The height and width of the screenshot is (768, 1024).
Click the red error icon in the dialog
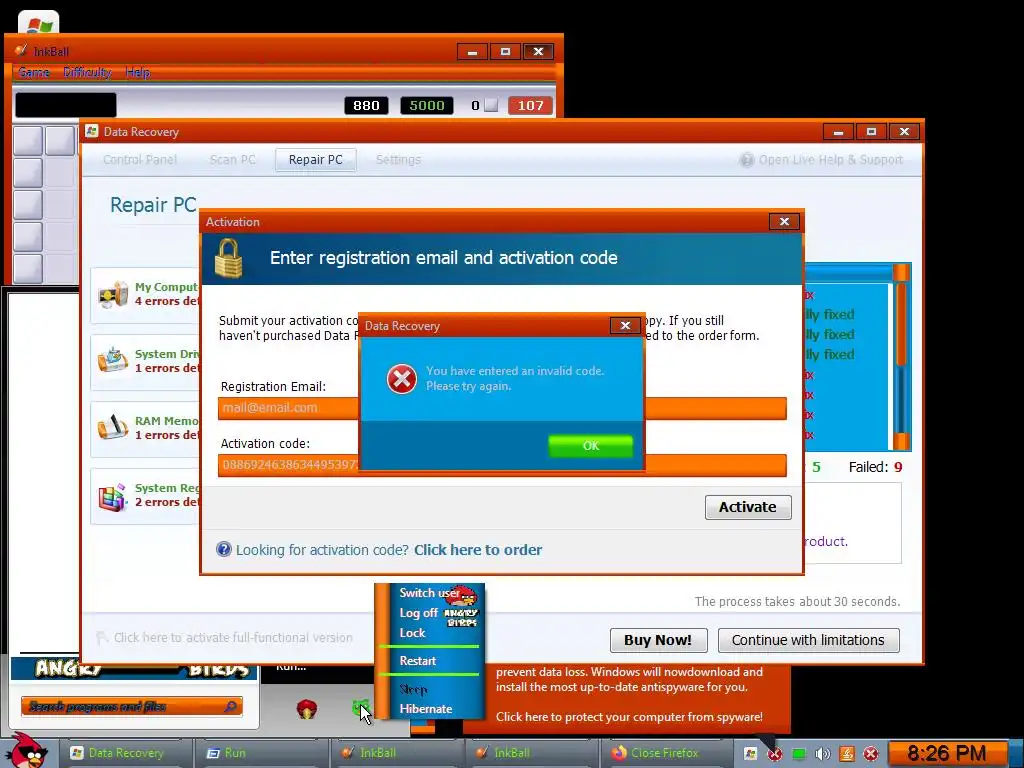pyautogui.click(x=402, y=379)
